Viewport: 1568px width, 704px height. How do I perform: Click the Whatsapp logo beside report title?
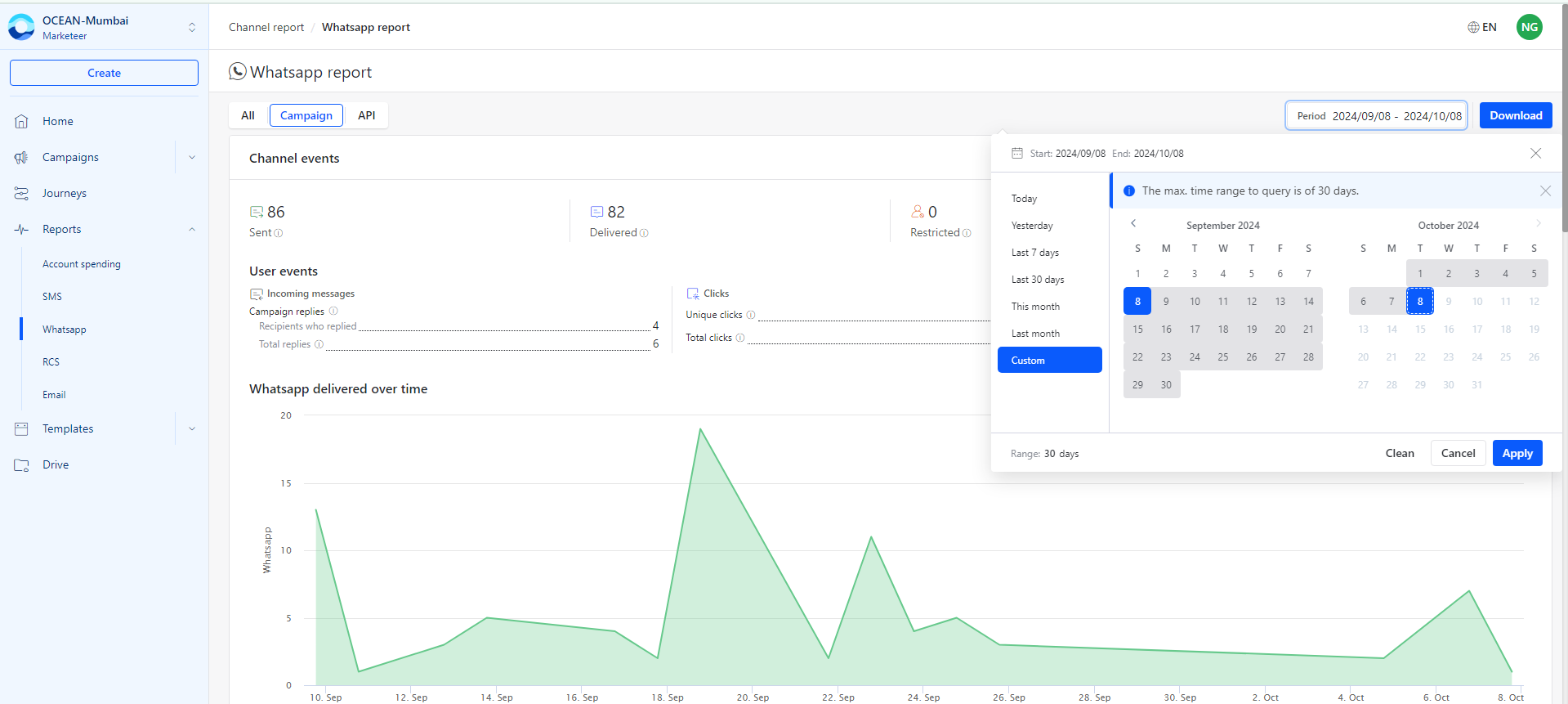tap(238, 72)
